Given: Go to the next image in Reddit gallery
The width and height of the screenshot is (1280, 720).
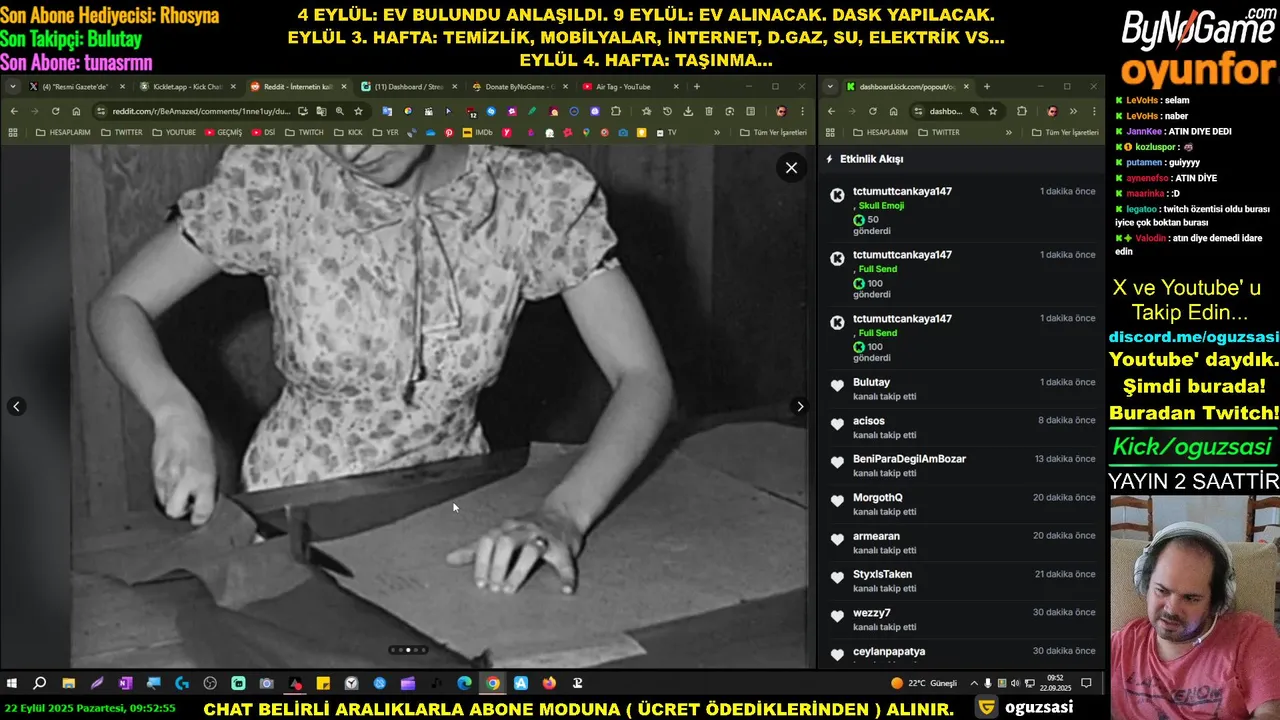Looking at the screenshot, I should [799, 406].
